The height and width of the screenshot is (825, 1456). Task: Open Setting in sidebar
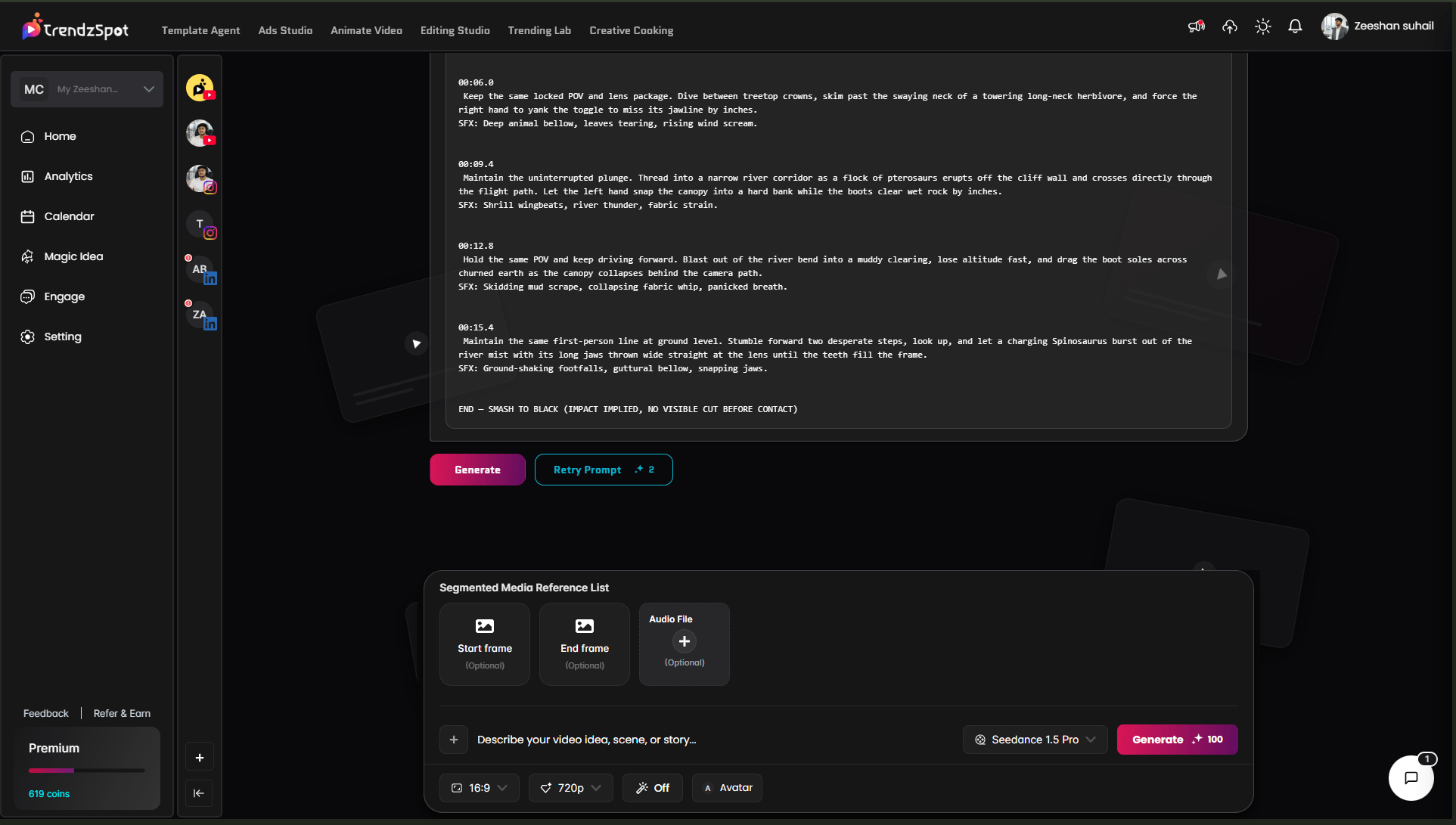pos(63,337)
